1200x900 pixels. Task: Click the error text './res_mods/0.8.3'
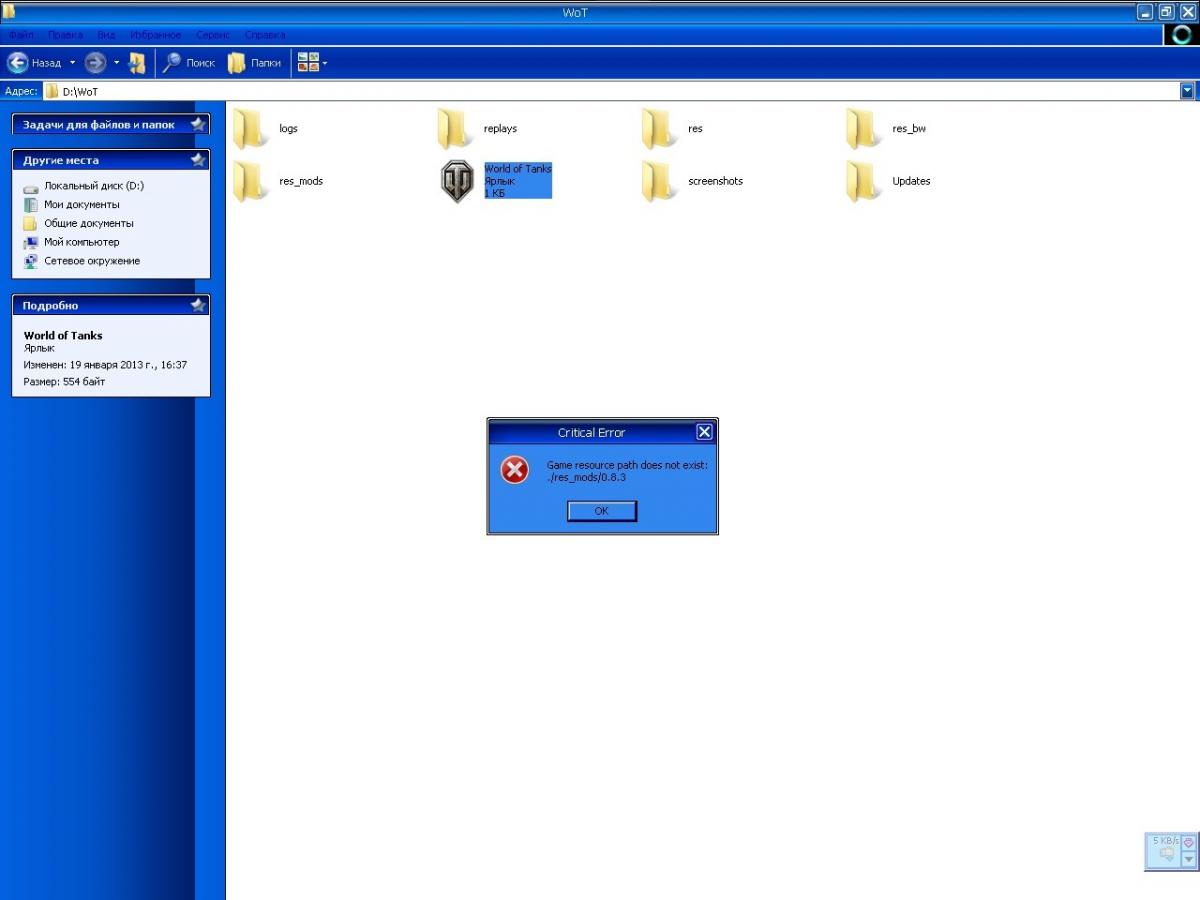point(586,477)
